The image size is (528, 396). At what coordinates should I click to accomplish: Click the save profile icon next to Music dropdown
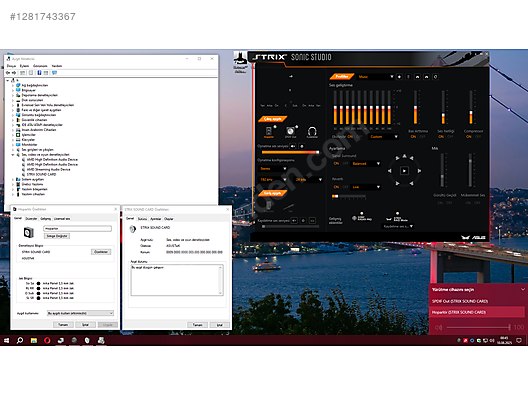coord(399,77)
